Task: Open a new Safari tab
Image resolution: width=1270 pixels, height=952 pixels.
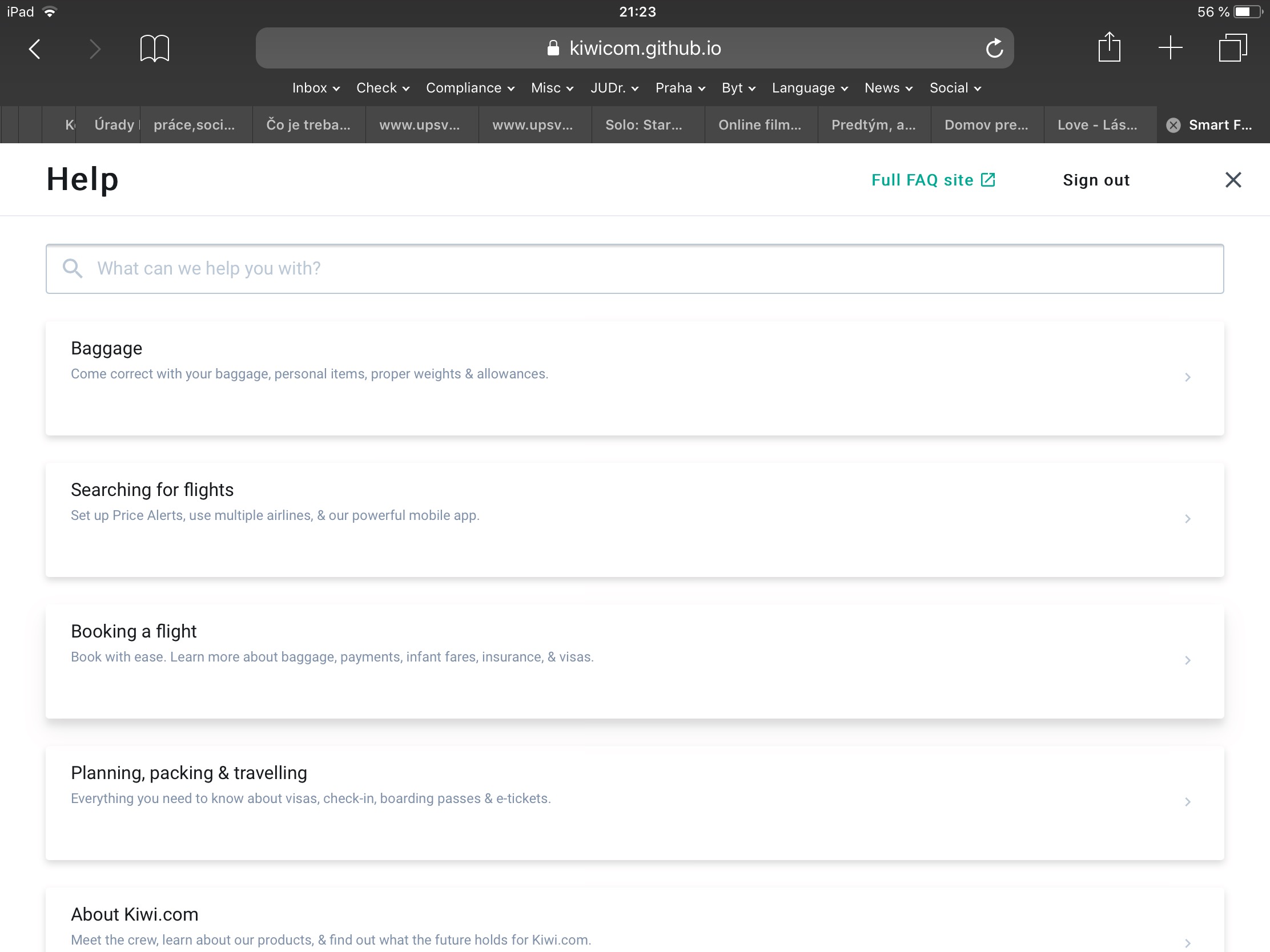Action: tap(1170, 48)
